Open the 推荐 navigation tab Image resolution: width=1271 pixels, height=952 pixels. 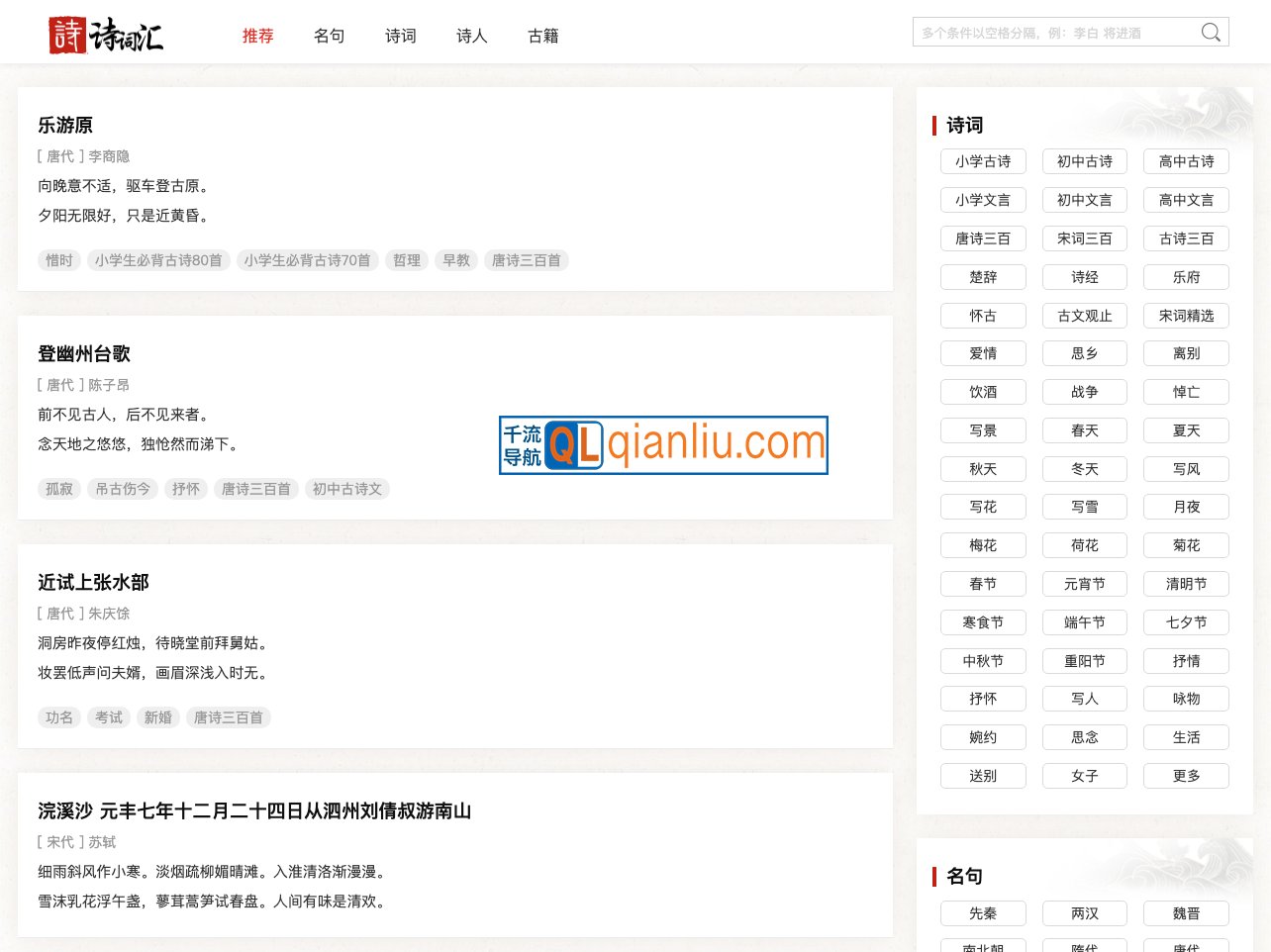click(x=257, y=36)
